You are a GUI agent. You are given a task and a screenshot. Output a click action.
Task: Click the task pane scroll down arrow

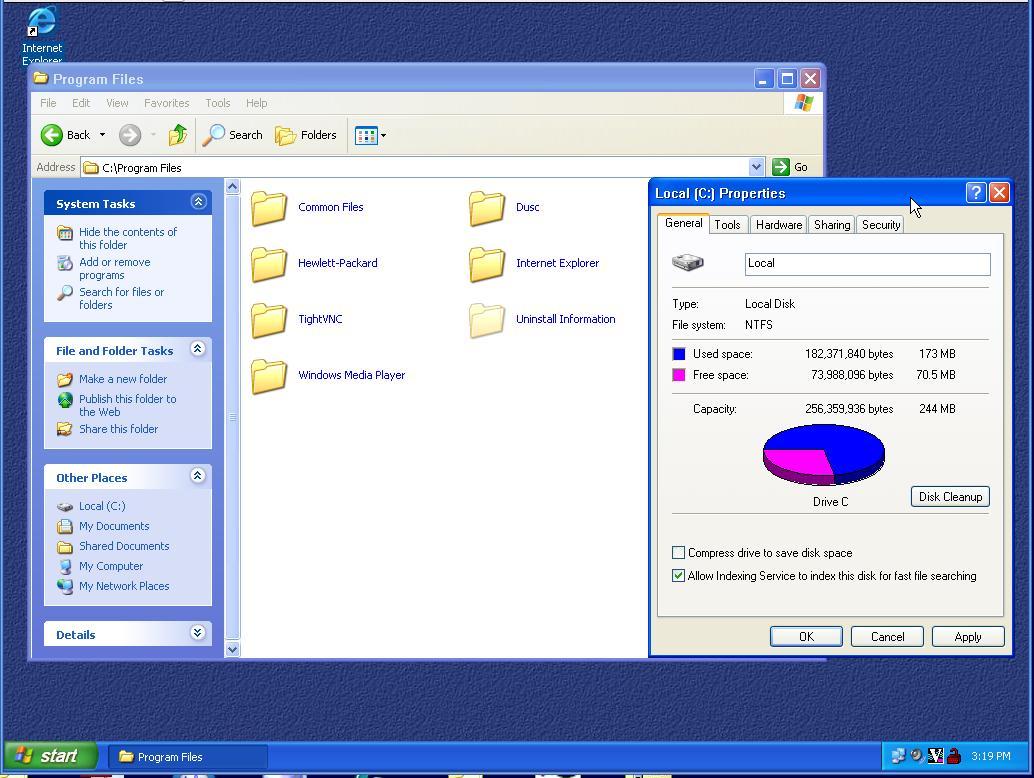tap(232, 649)
